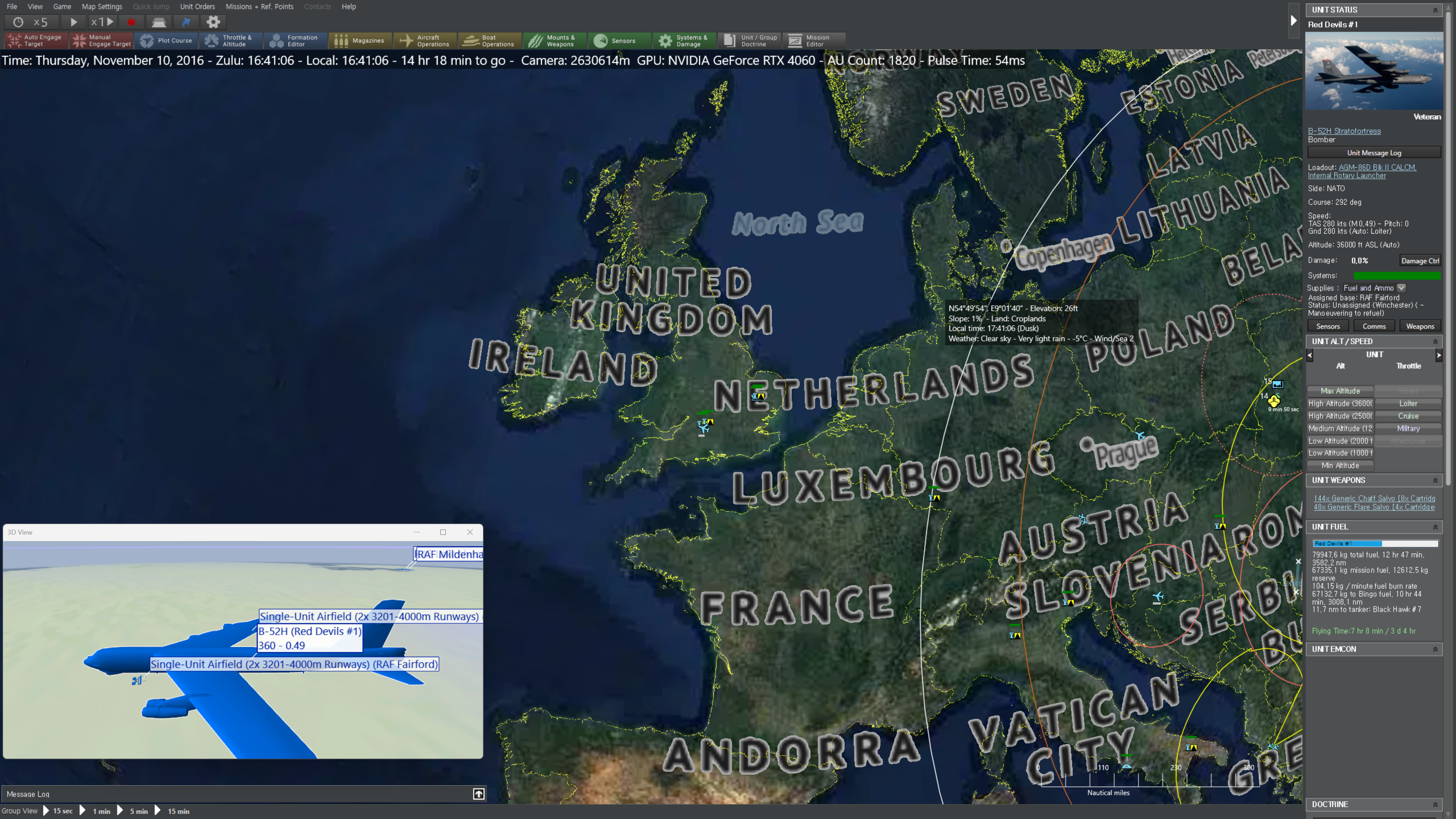Open the Map Settings menu
This screenshot has width=1456, height=819.
(x=102, y=7)
